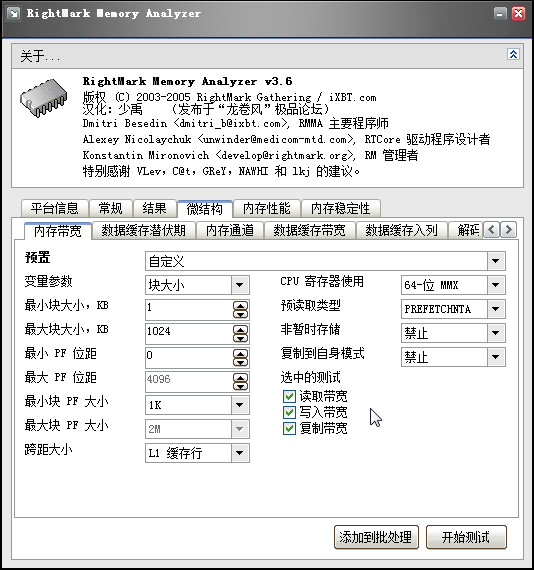The width and height of the screenshot is (534, 570).
Task: Open the 预置 preset dropdown showing 自定义
Action: pyautogui.click(x=325, y=261)
